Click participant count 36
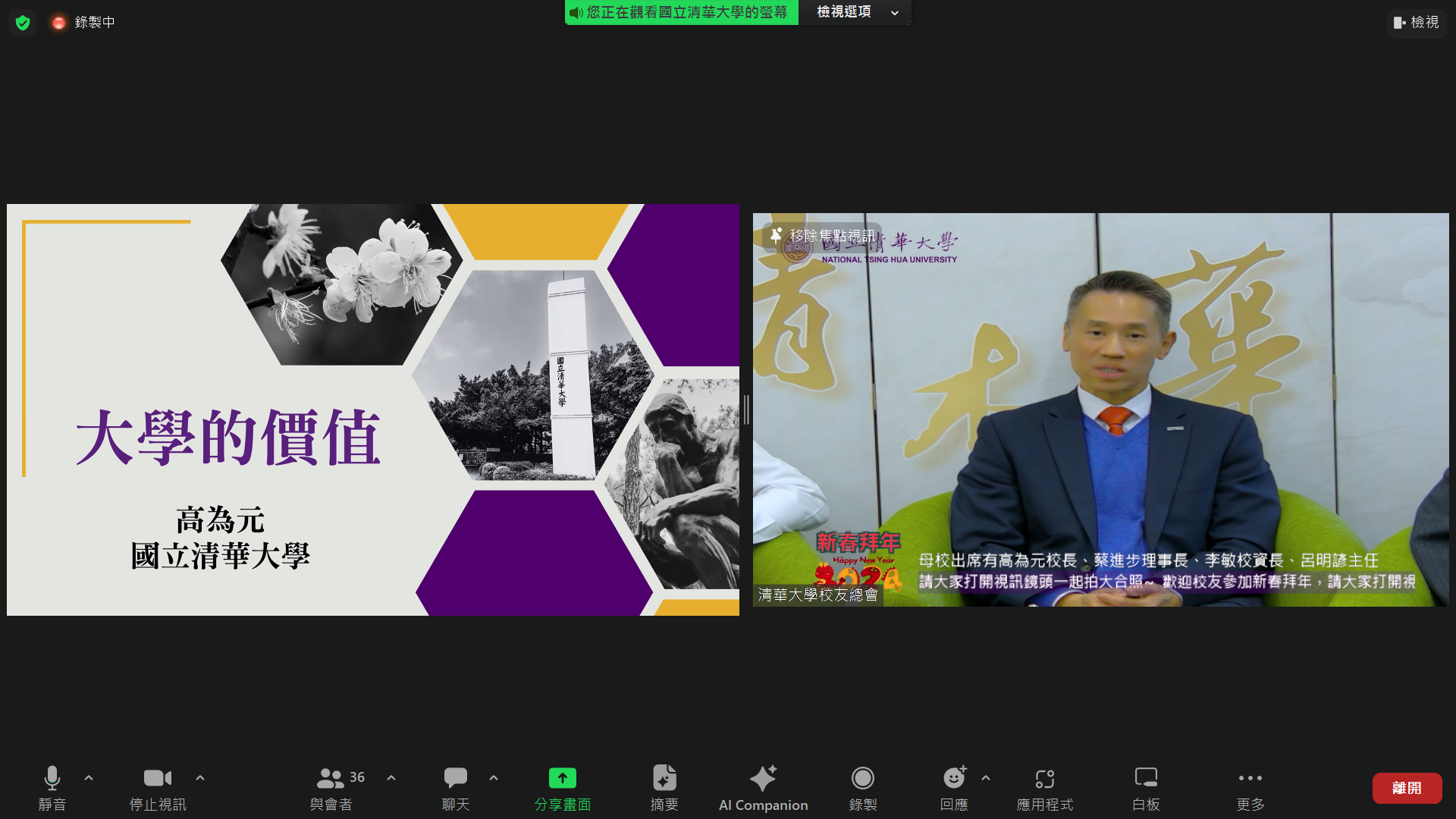 tap(357, 777)
